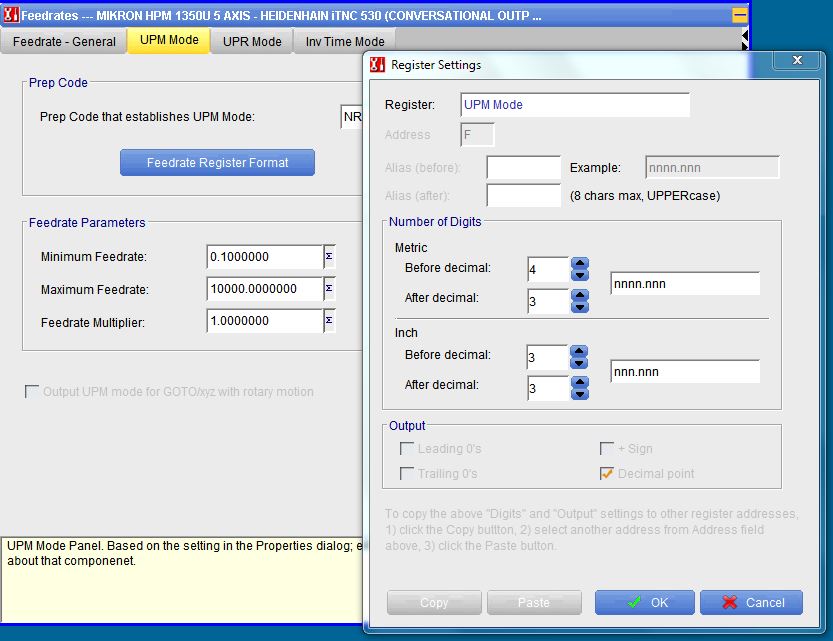833x641 pixels.
Task: Open expression icon beside Maximum Feedrate
Action: coord(329,288)
